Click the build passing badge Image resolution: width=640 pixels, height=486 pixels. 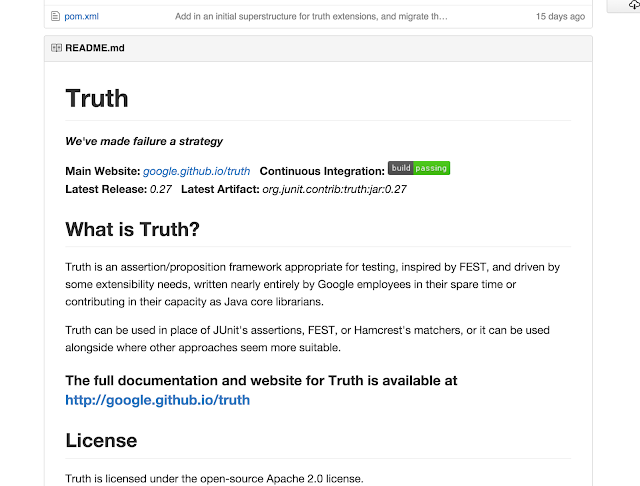419,168
